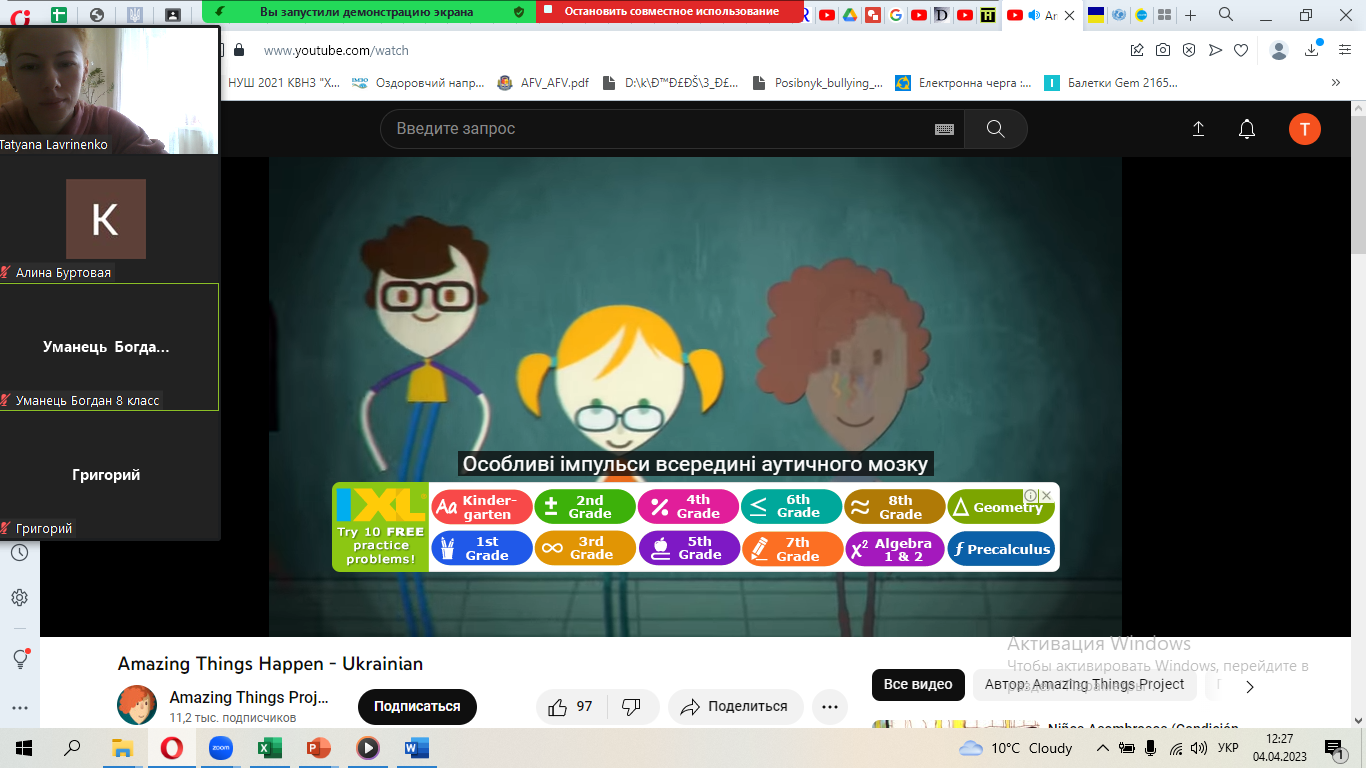The image size is (1366, 768).
Task: Close the active YouTube tab
Action: tap(1071, 15)
